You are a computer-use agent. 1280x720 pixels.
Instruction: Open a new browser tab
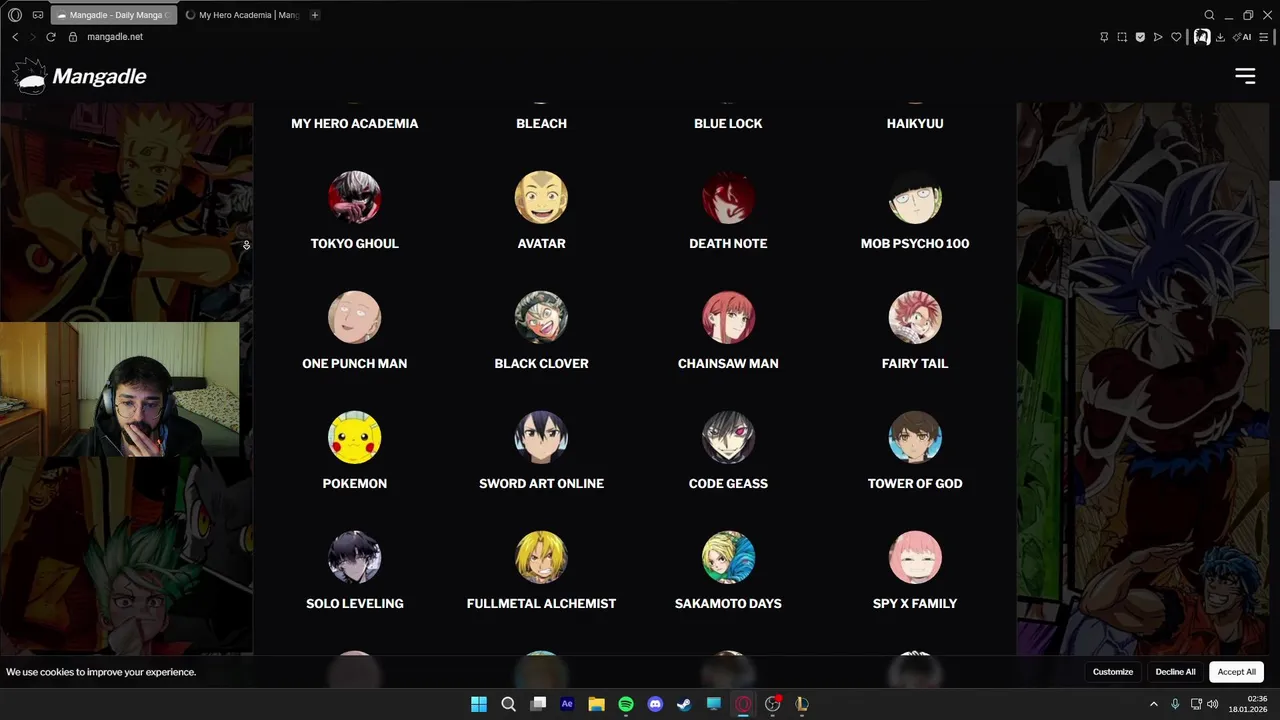pos(315,15)
